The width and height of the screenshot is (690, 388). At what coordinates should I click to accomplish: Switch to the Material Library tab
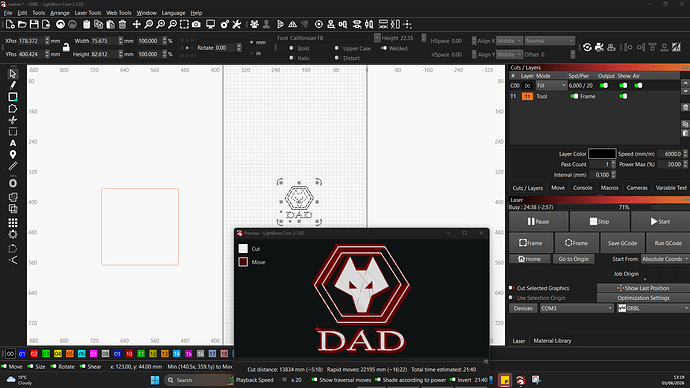552,340
